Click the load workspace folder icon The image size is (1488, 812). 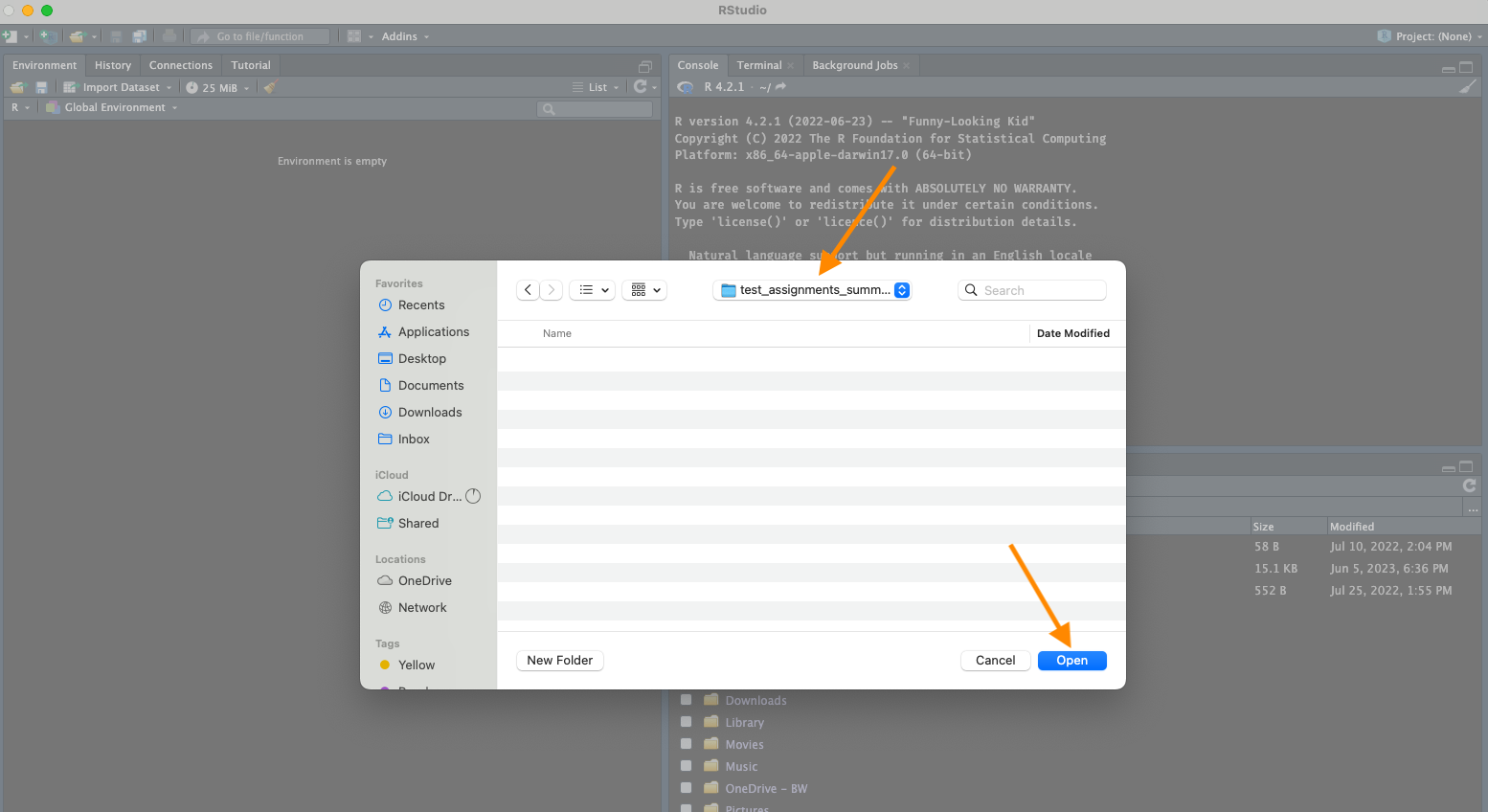[17, 87]
